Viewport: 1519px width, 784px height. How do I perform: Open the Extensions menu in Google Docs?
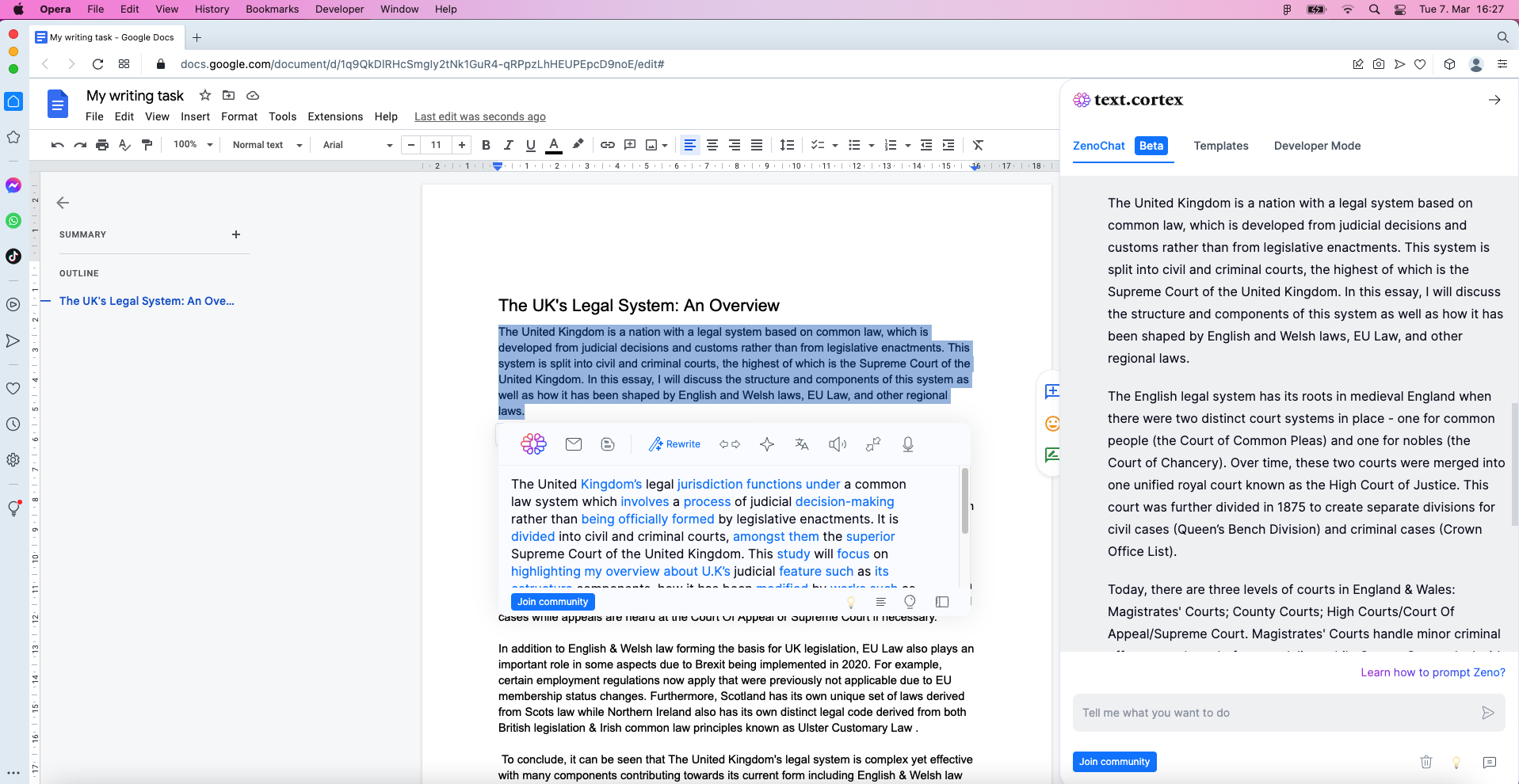[x=335, y=116]
